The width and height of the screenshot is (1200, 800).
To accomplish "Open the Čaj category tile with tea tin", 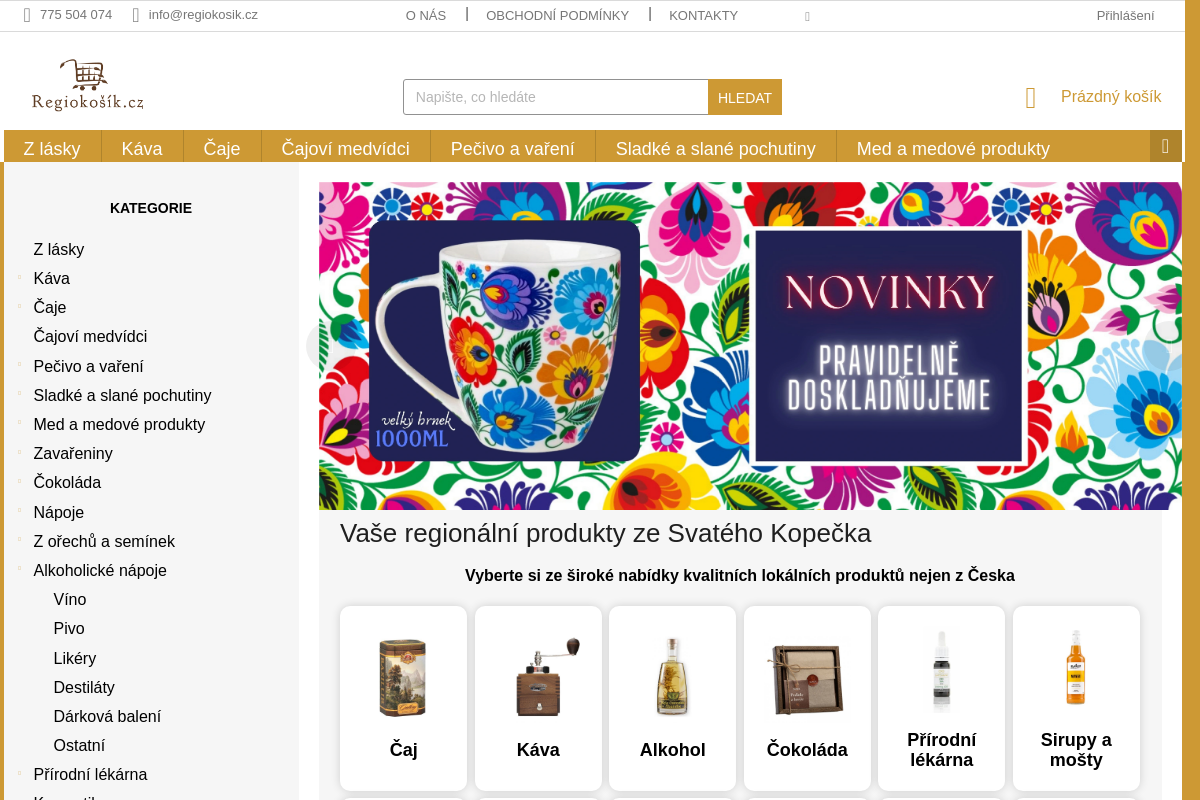I will [403, 698].
